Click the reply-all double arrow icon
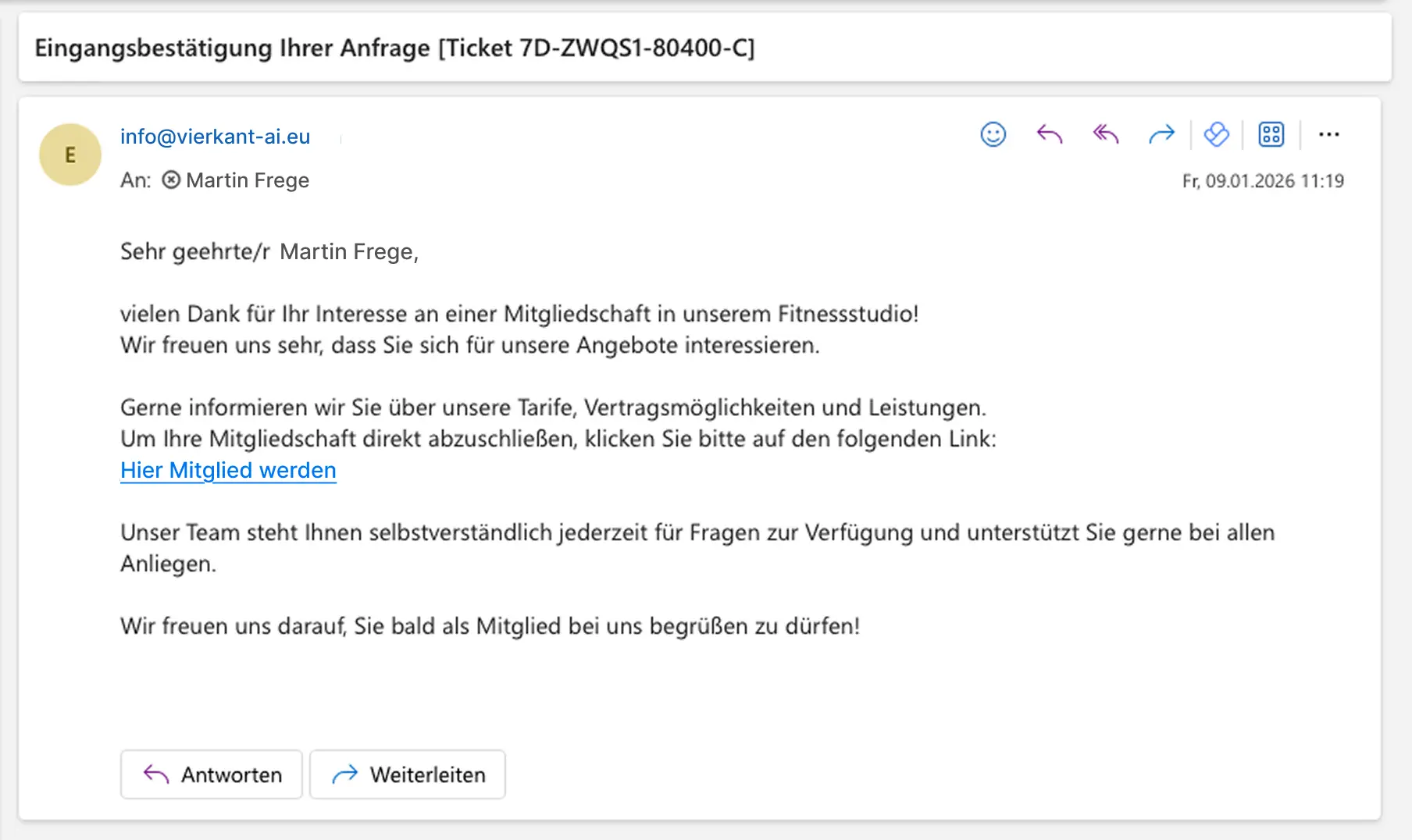 pos(1106,135)
